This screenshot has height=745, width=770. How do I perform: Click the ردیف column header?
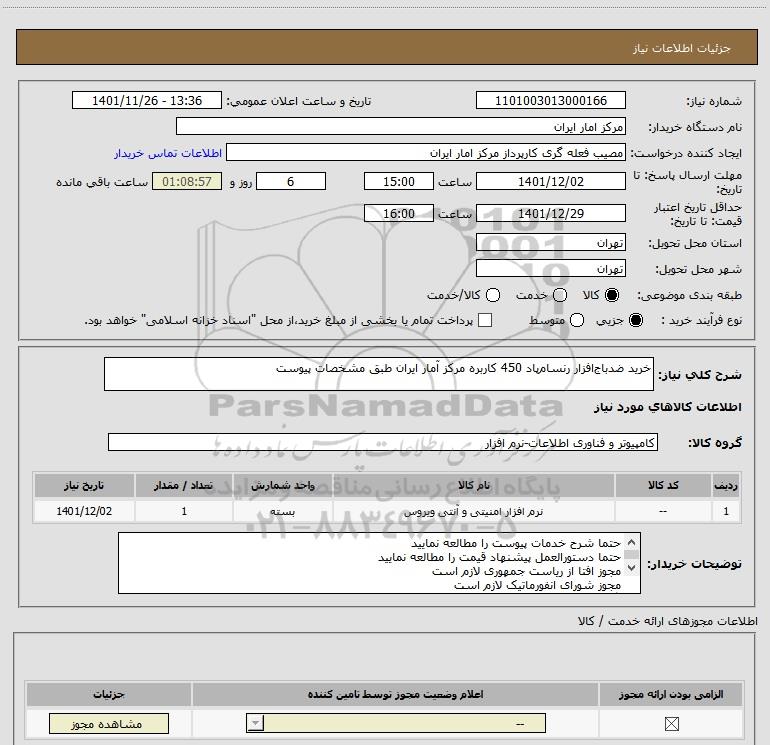click(x=726, y=485)
